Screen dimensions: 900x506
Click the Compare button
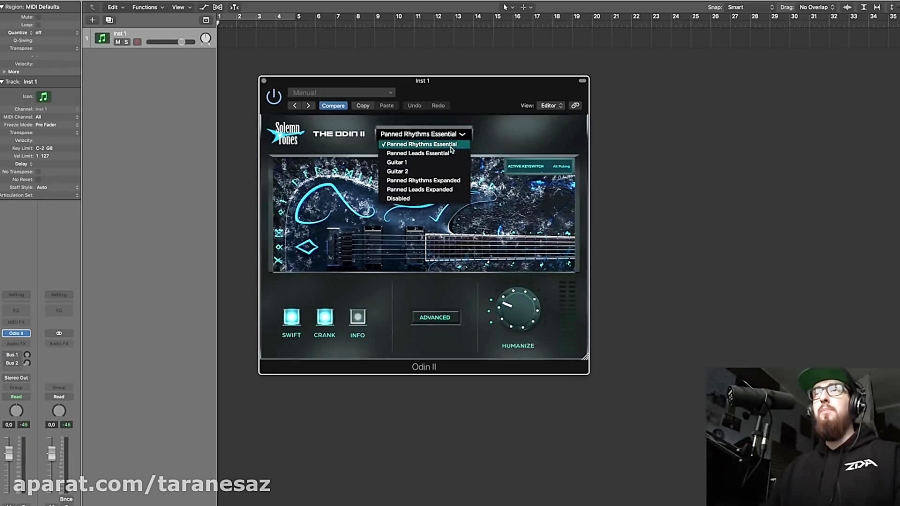333,105
